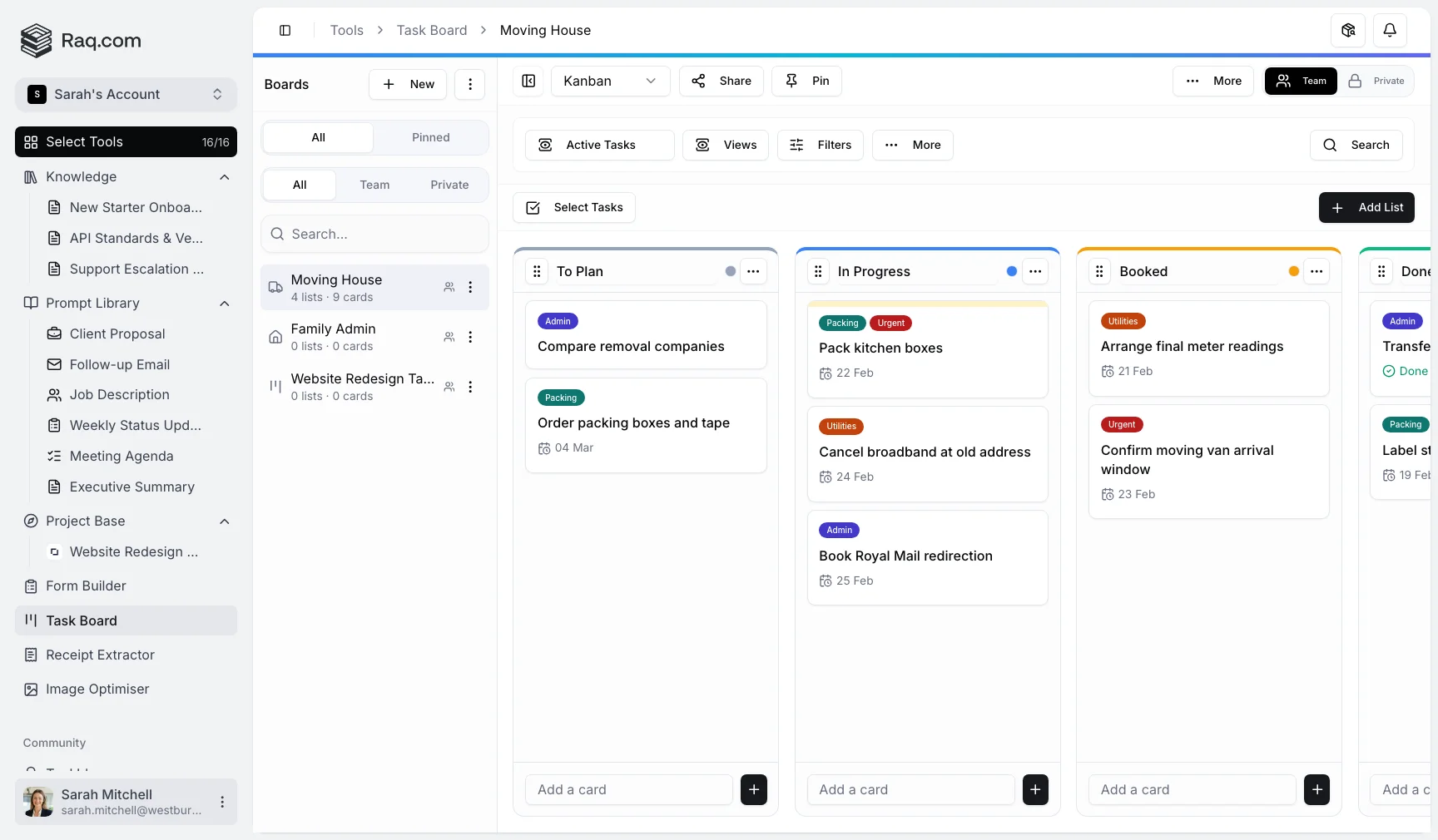Open the Moving House board options menu
Image resolution: width=1438 pixels, height=840 pixels.
tap(471, 288)
